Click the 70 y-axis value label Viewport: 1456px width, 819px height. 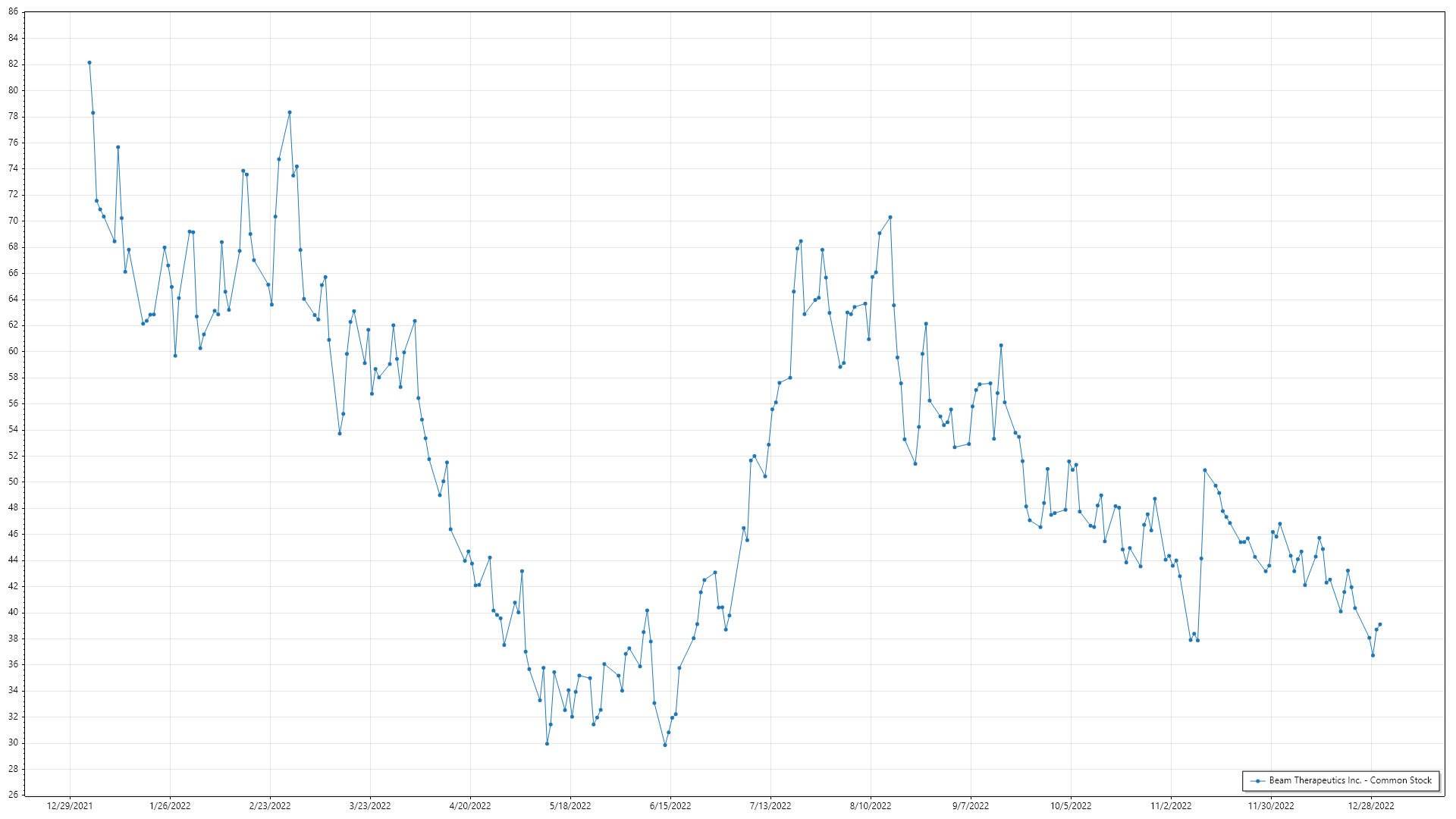[x=14, y=221]
